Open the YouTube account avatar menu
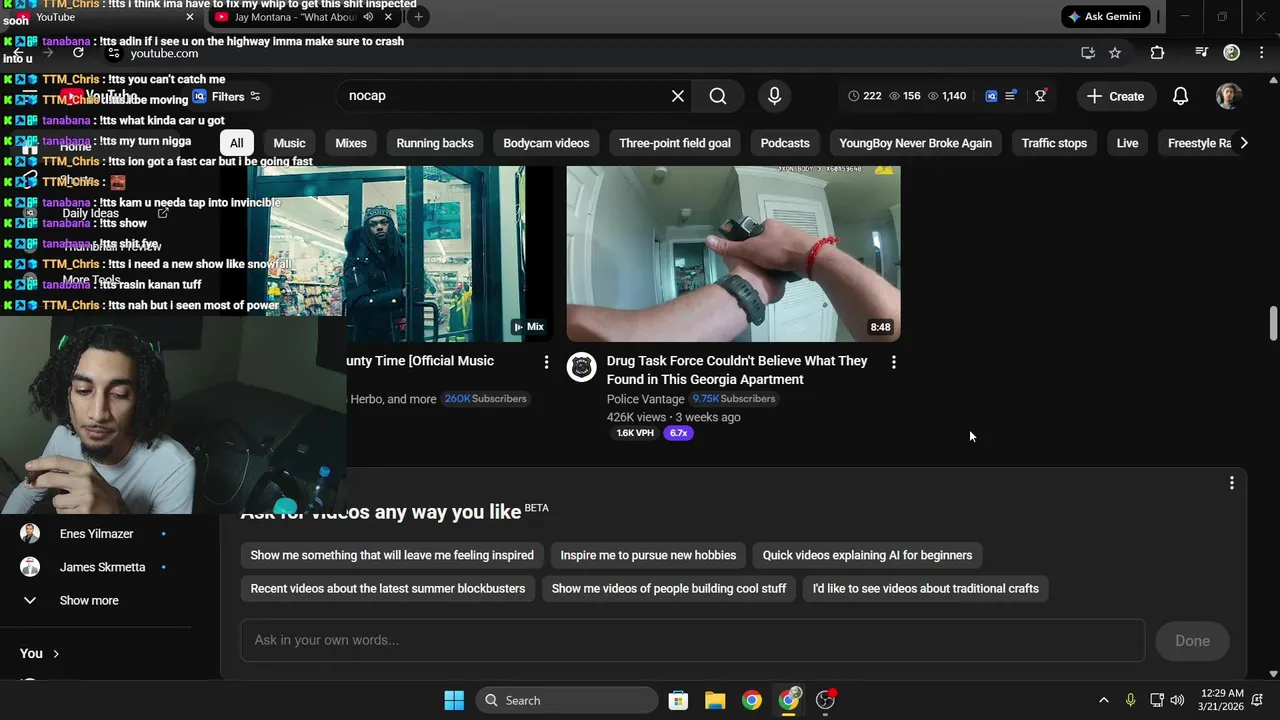Image resolution: width=1280 pixels, height=720 pixels. [x=1229, y=96]
